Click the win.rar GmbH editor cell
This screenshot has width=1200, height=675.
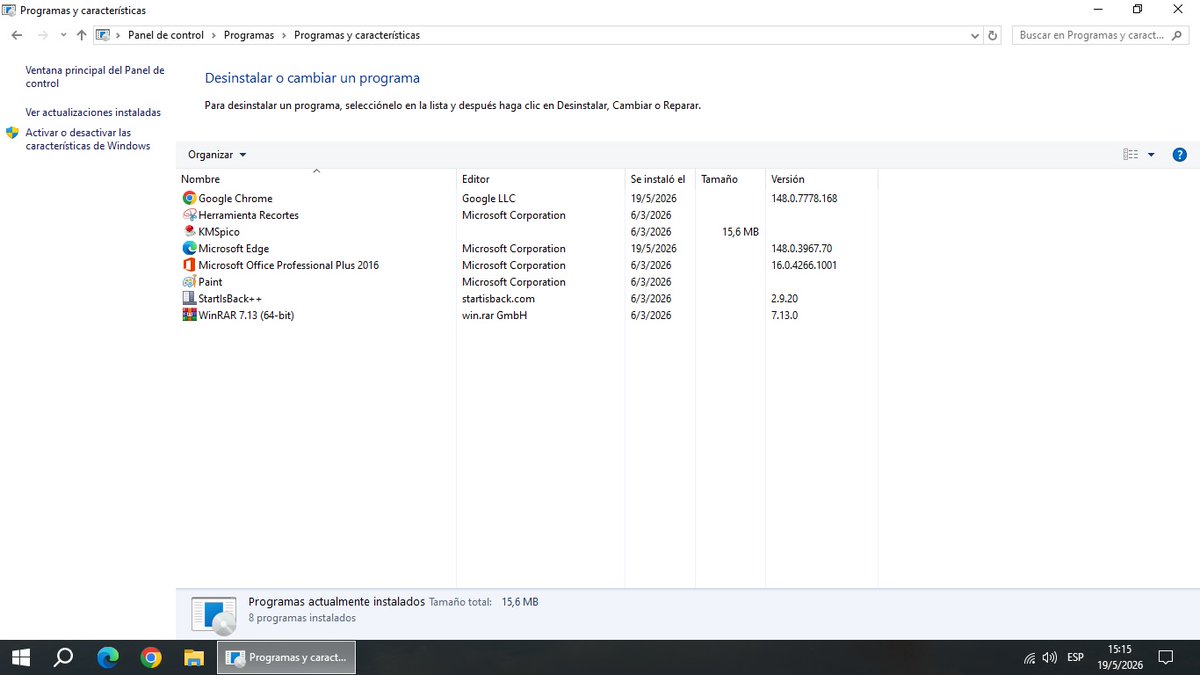(494, 315)
